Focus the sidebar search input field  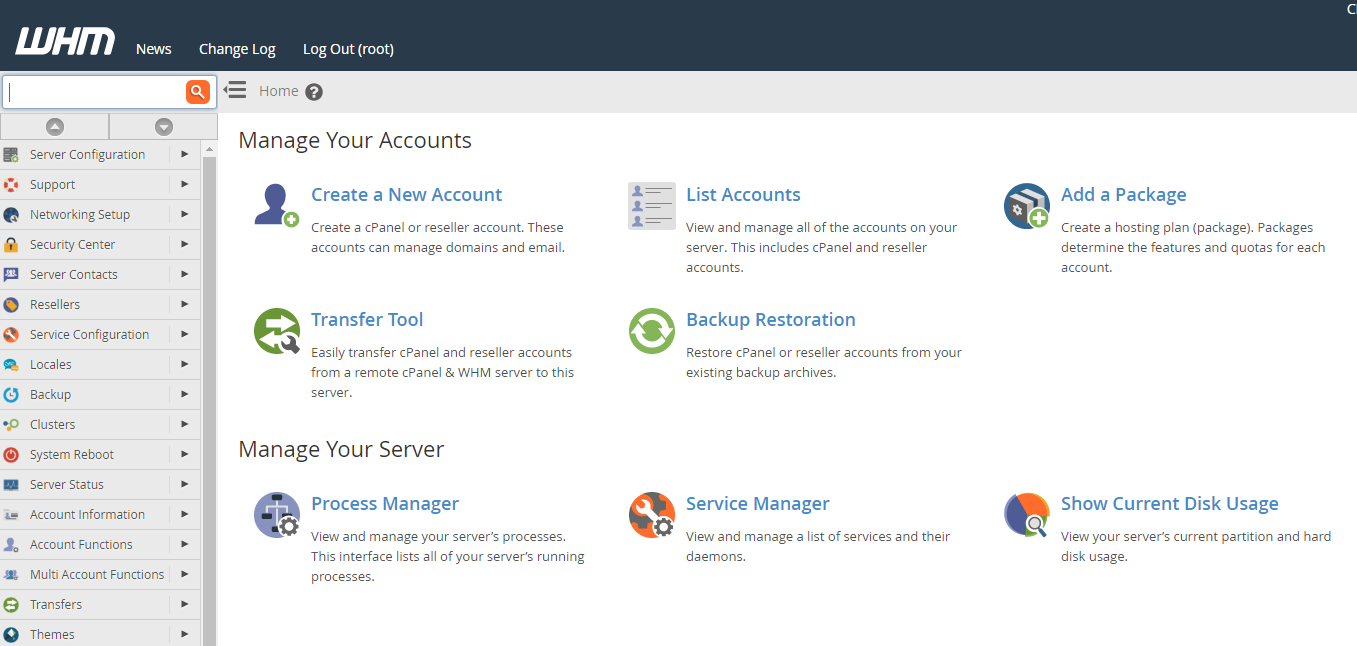[x=95, y=92]
